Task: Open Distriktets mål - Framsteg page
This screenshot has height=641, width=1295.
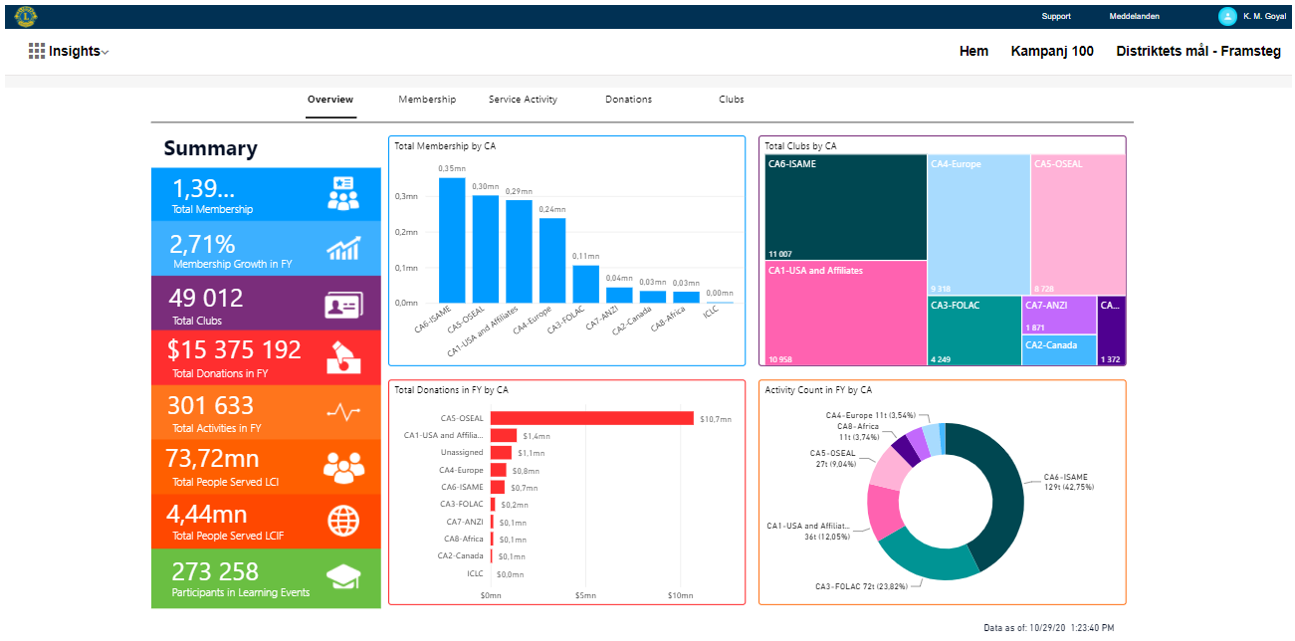Action: 1198,51
